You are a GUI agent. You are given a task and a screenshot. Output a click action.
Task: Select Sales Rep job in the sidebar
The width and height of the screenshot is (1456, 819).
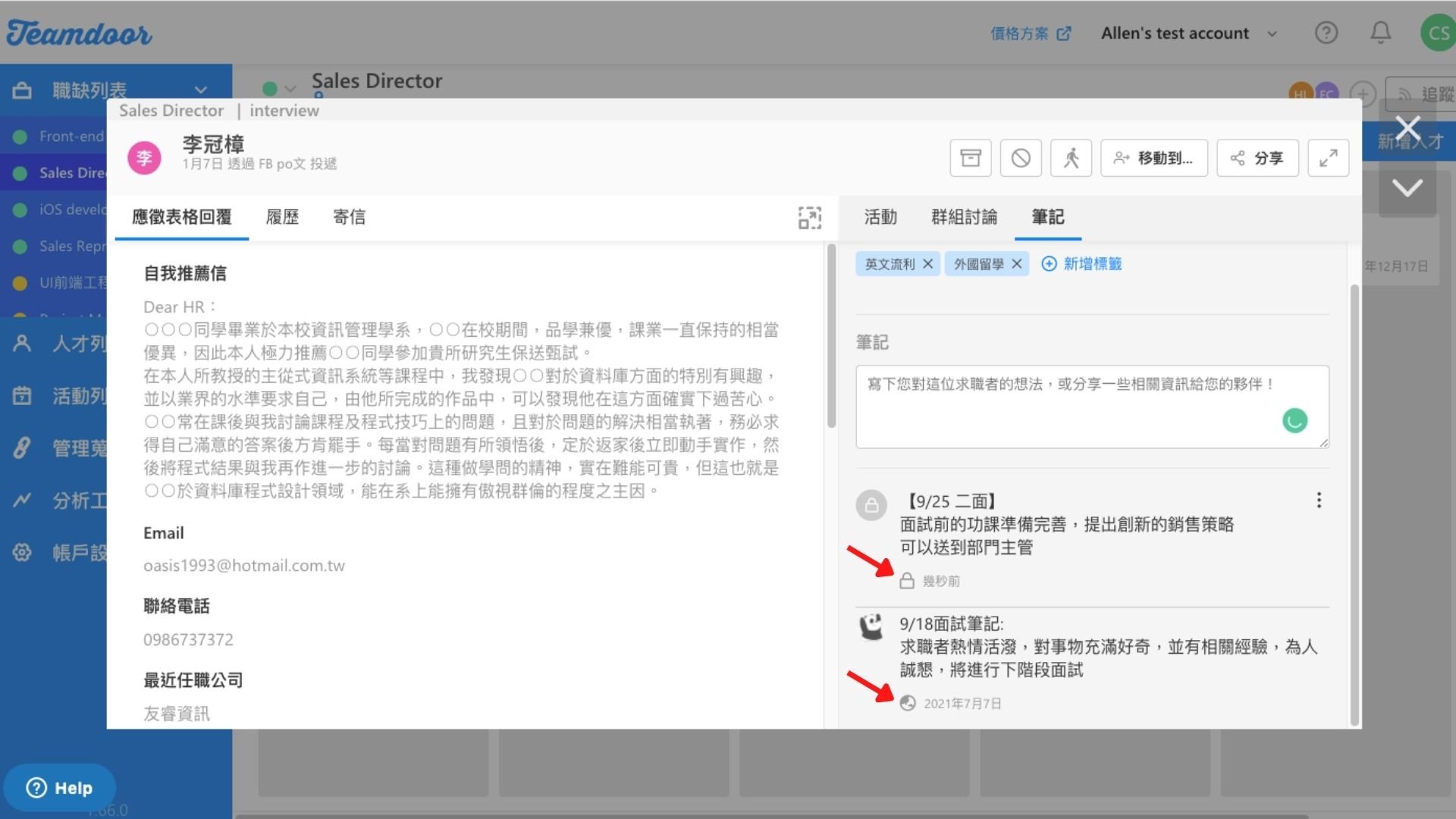(59, 246)
